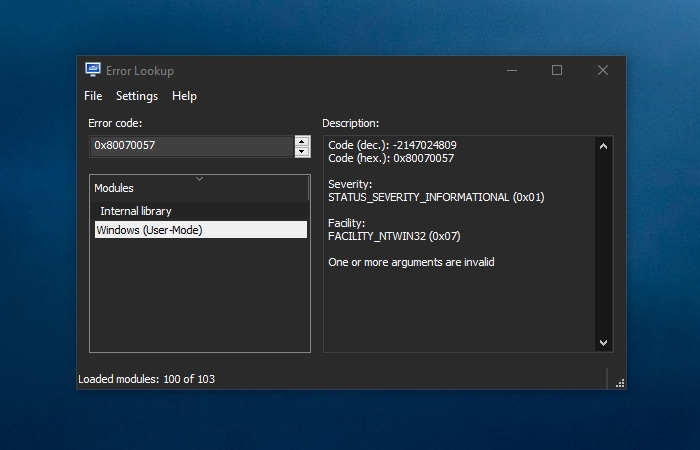
Task: Click the 'Severity:' label in description
Action: [350, 184]
